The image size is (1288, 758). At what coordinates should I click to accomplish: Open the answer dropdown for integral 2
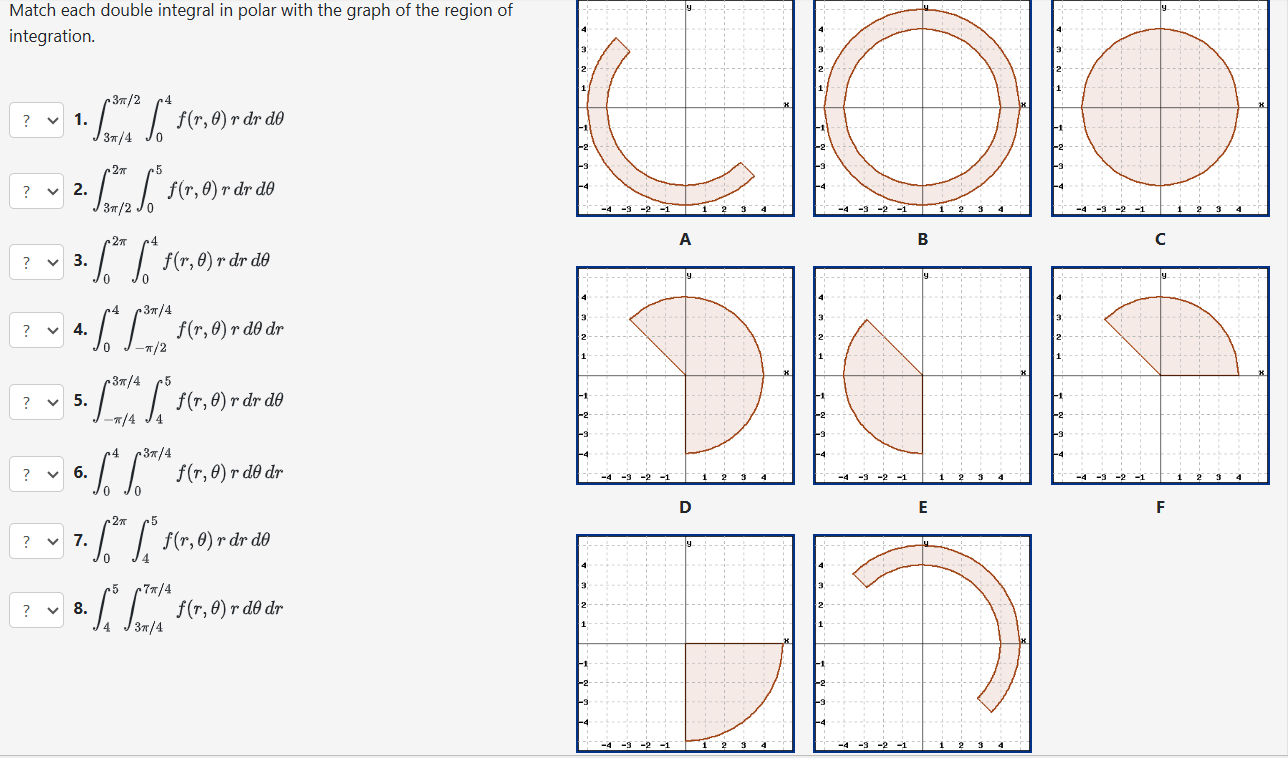click(36, 190)
